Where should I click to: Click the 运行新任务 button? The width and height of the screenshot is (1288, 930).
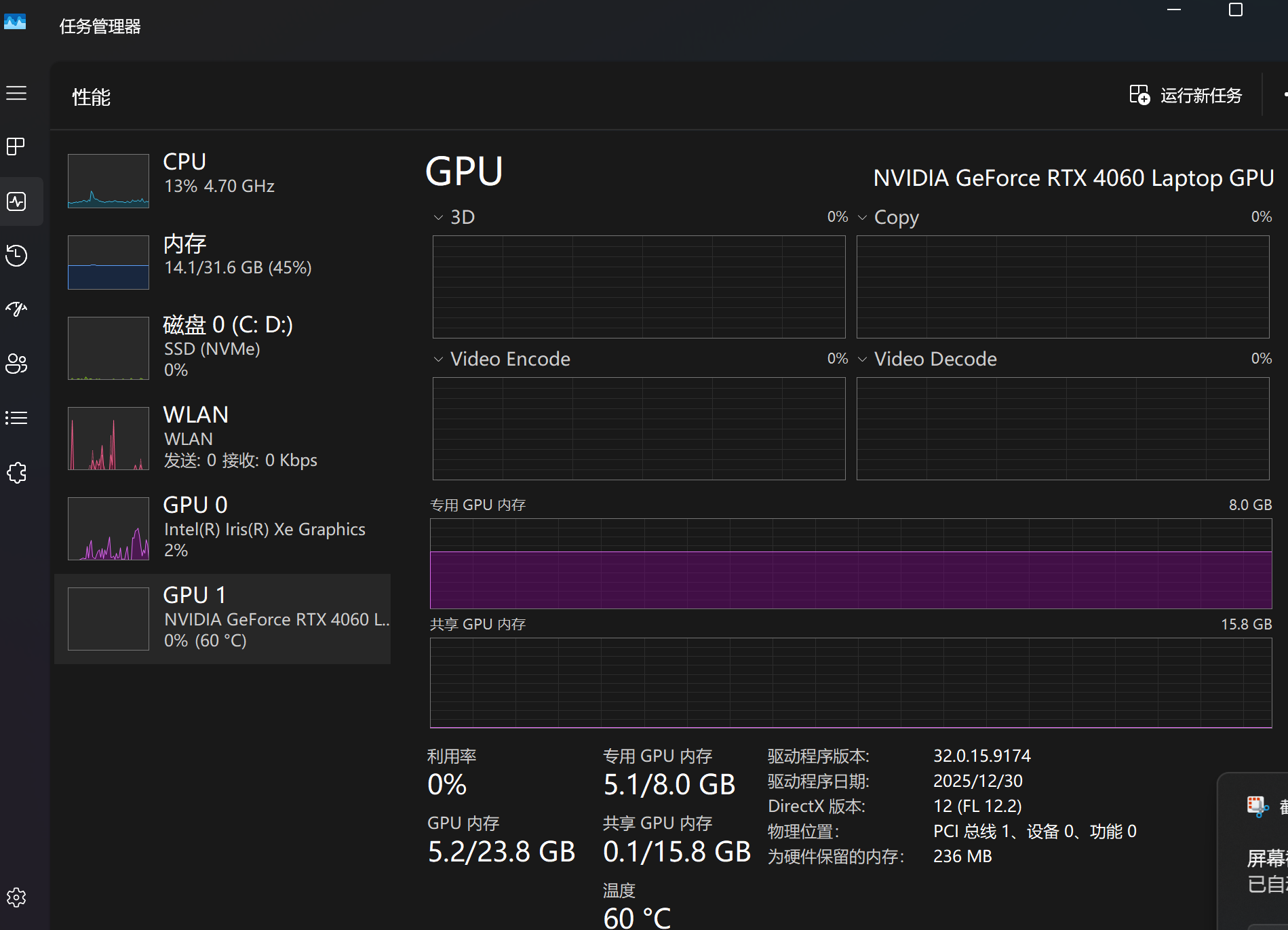click(1186, 96)
